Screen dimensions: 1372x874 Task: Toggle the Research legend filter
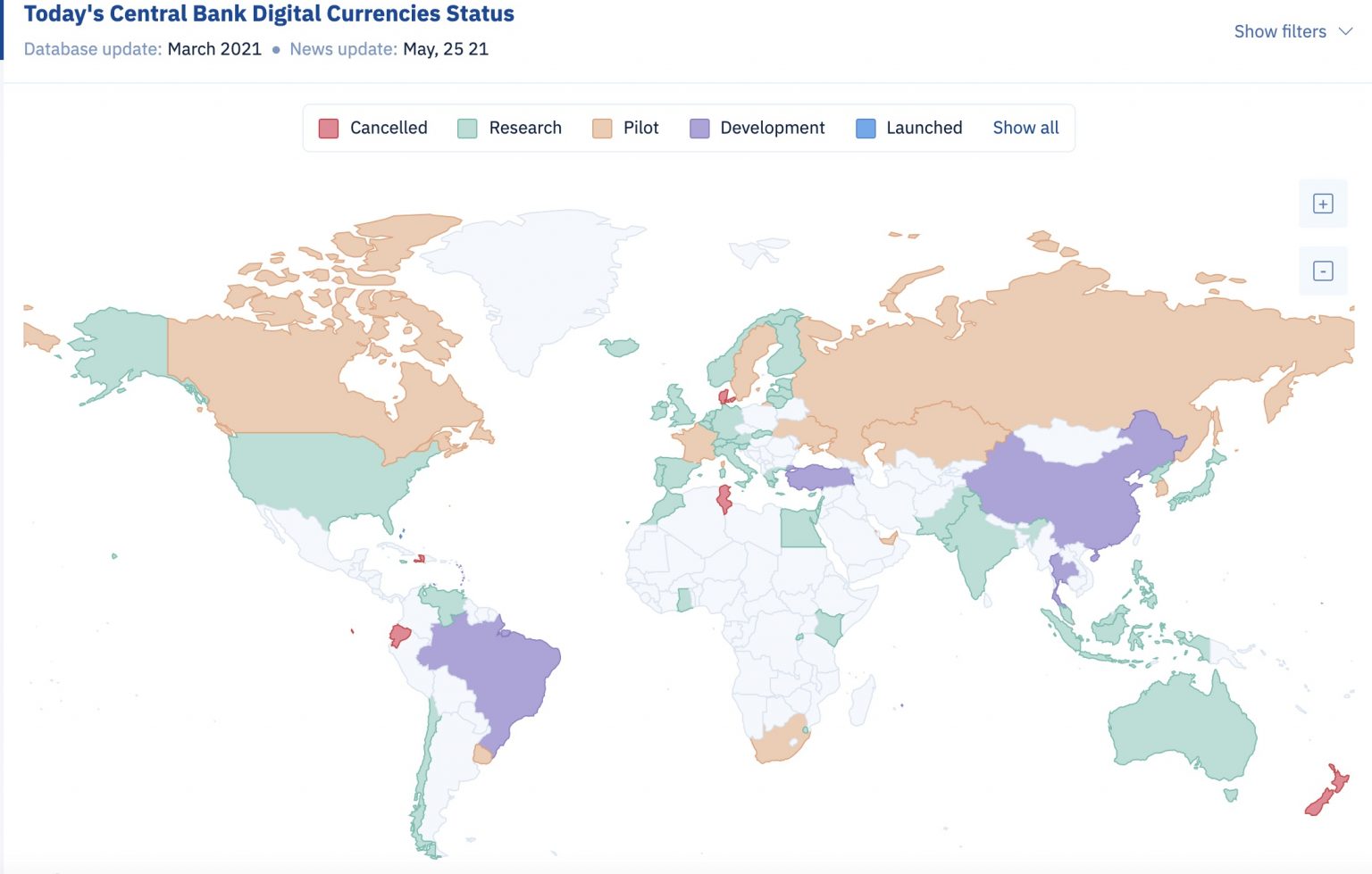(524, 128)
